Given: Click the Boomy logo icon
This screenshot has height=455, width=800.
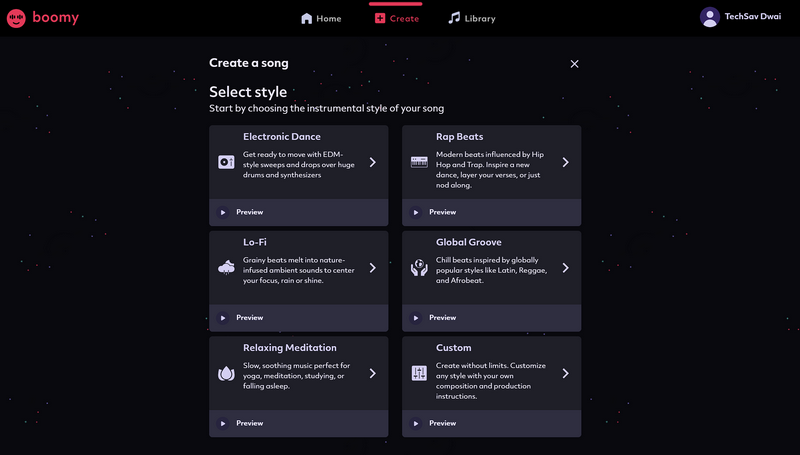Looking at the screenshot, I should 17,18.
